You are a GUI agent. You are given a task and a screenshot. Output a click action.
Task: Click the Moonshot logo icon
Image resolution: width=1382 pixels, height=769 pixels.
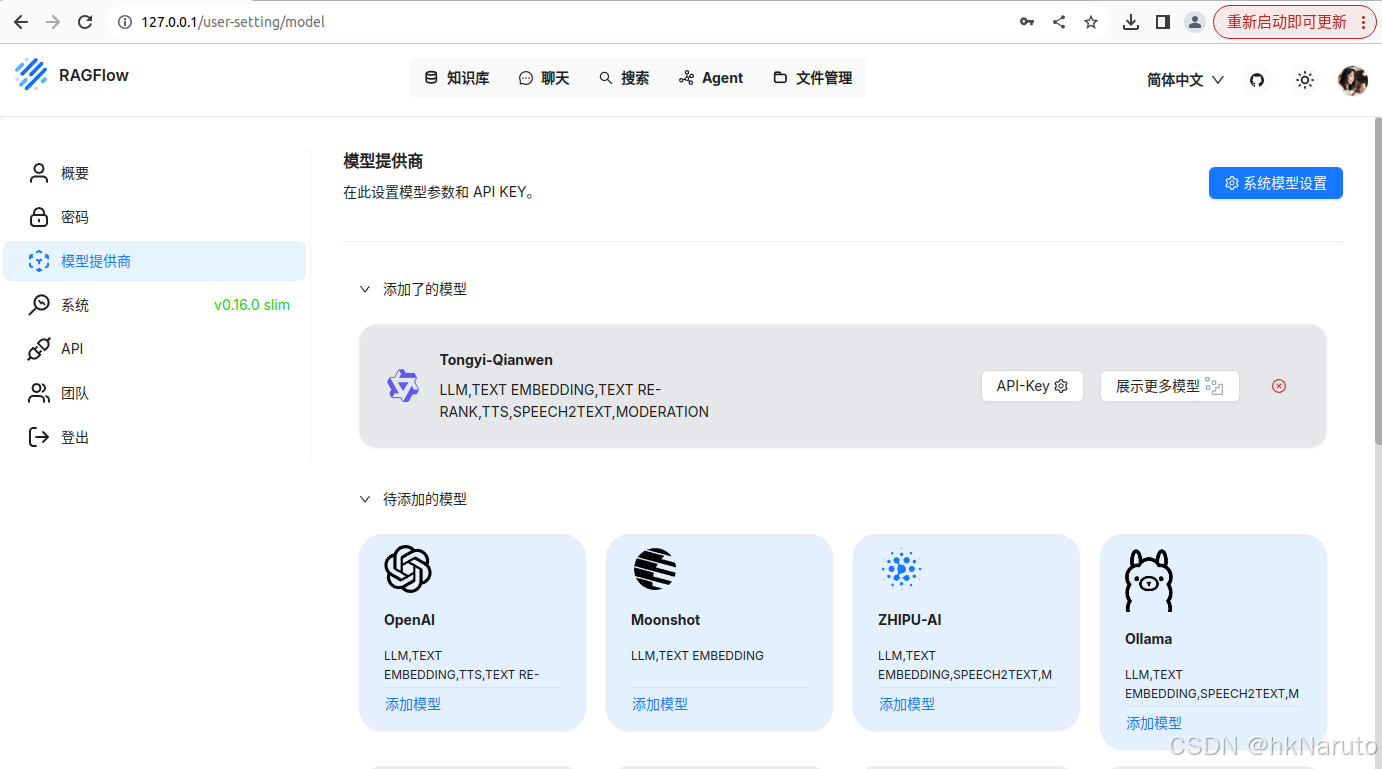pos(655,569)
